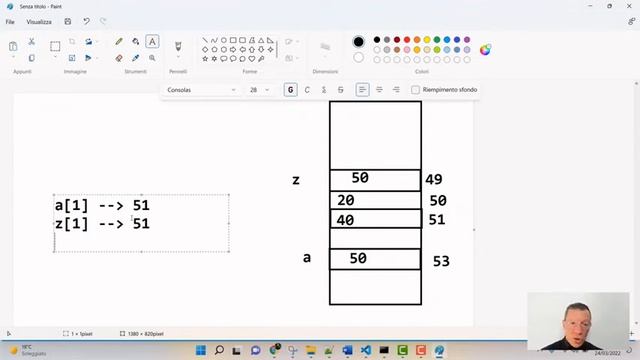The width and height of the screenshot is (640, 360).
Task: Pick the yellow swatch in the top palette row
Action: 427,40
